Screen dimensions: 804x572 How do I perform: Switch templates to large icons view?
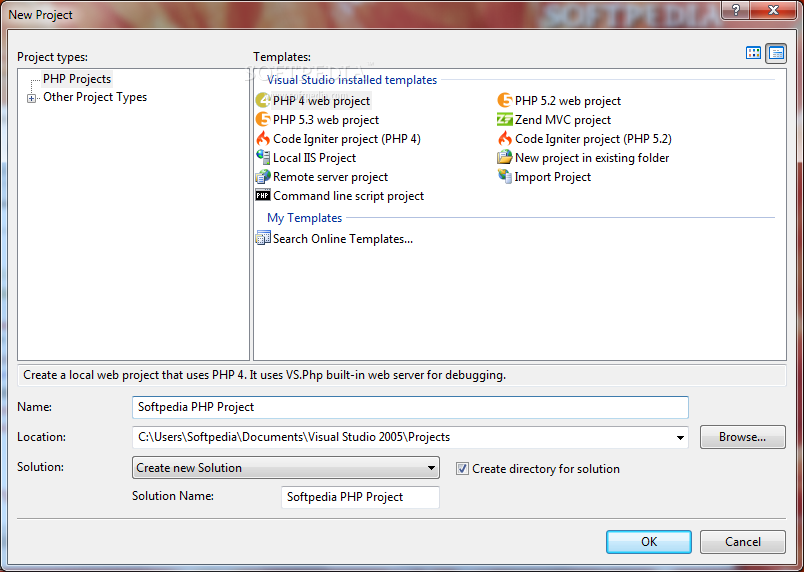[753, 53]
